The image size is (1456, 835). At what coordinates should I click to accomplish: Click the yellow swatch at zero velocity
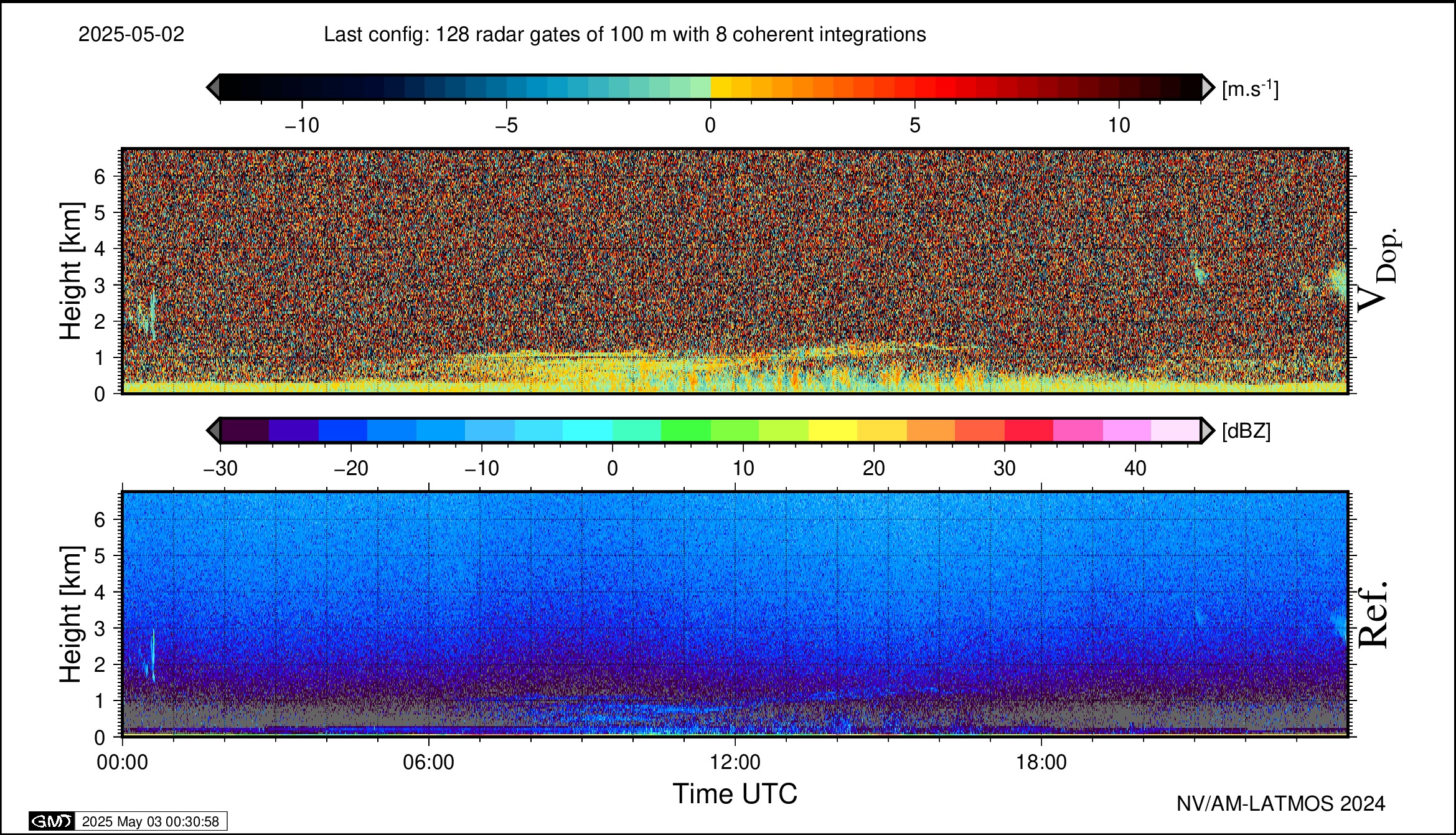point(721,87)
